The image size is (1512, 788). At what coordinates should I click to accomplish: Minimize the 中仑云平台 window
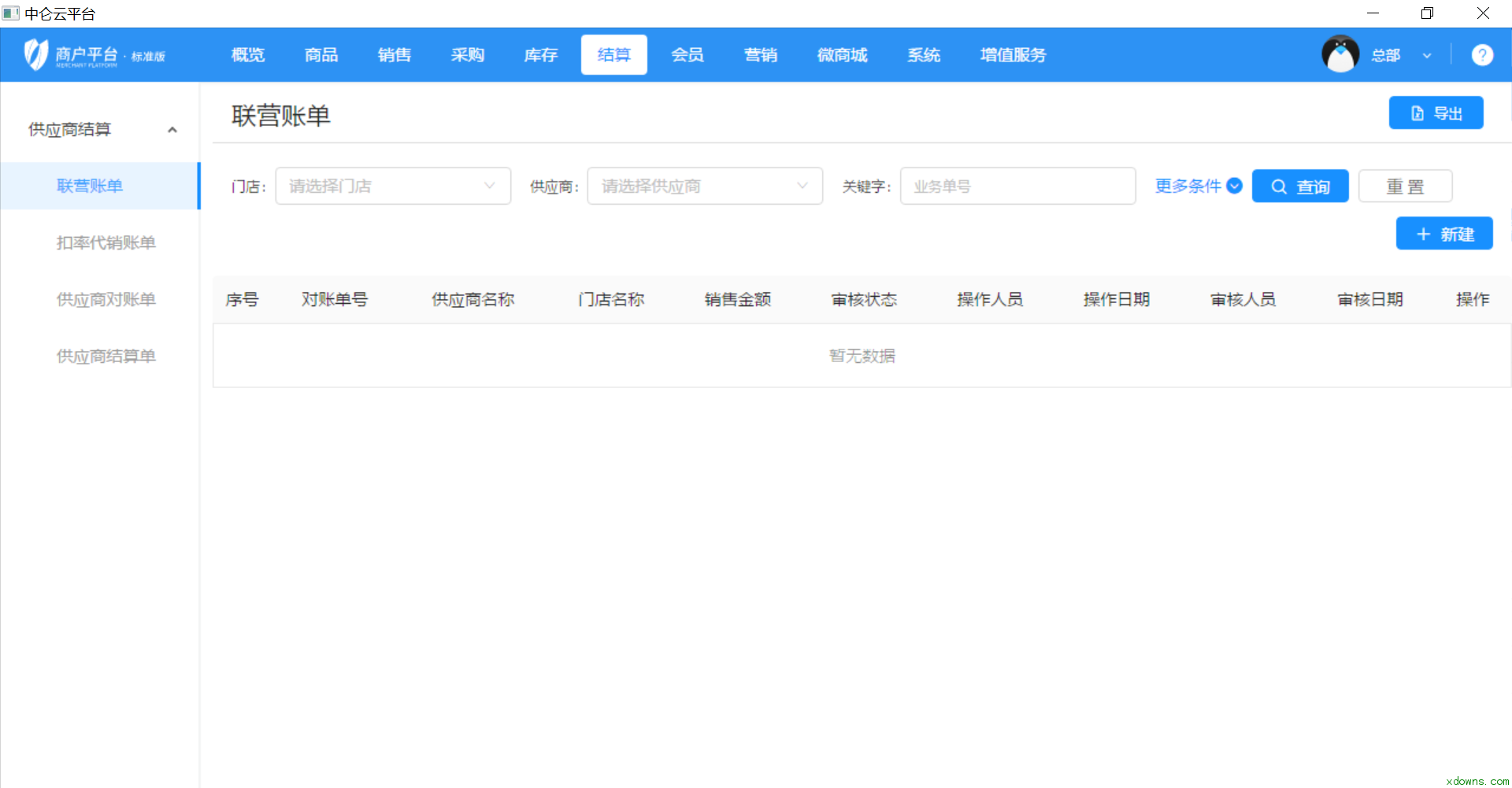coord(1373,13)
